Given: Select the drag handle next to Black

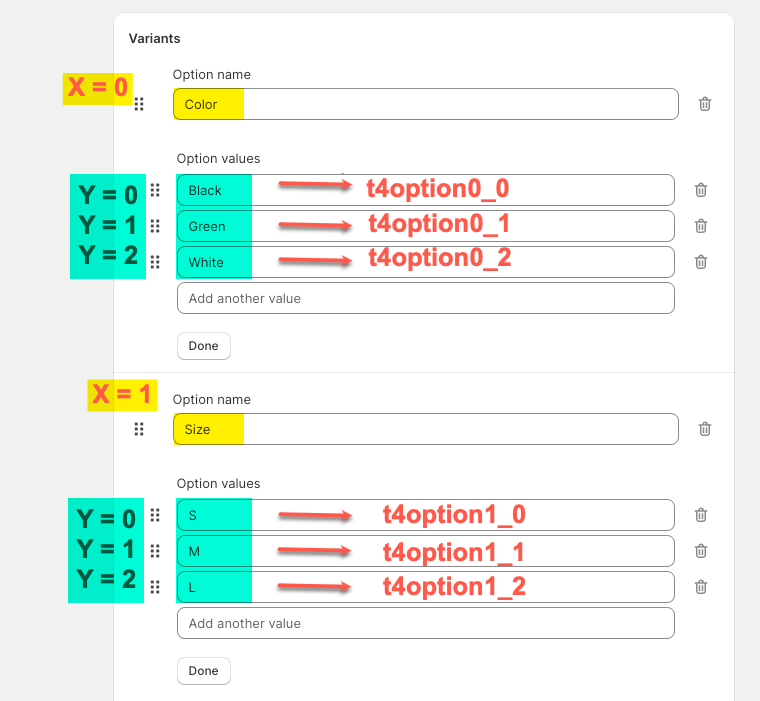Looking at the screenshot, I should click(x=155, y=190).
